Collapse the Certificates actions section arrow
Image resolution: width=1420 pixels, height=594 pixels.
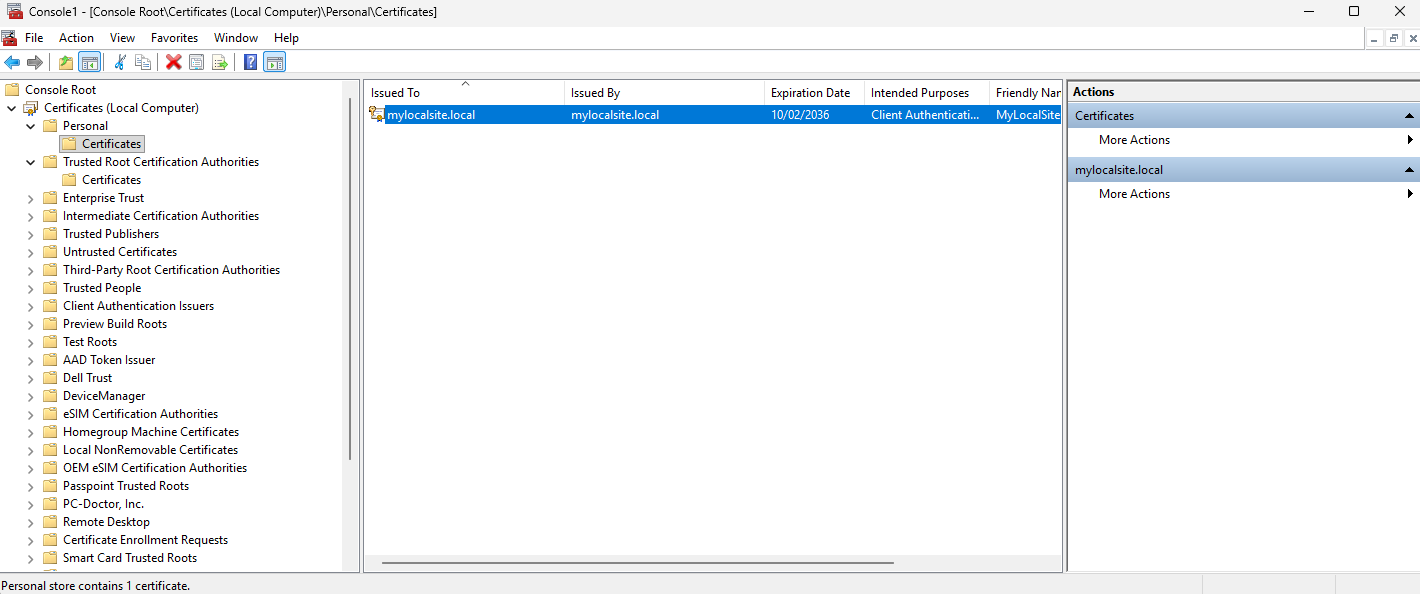pos(1409,116)
